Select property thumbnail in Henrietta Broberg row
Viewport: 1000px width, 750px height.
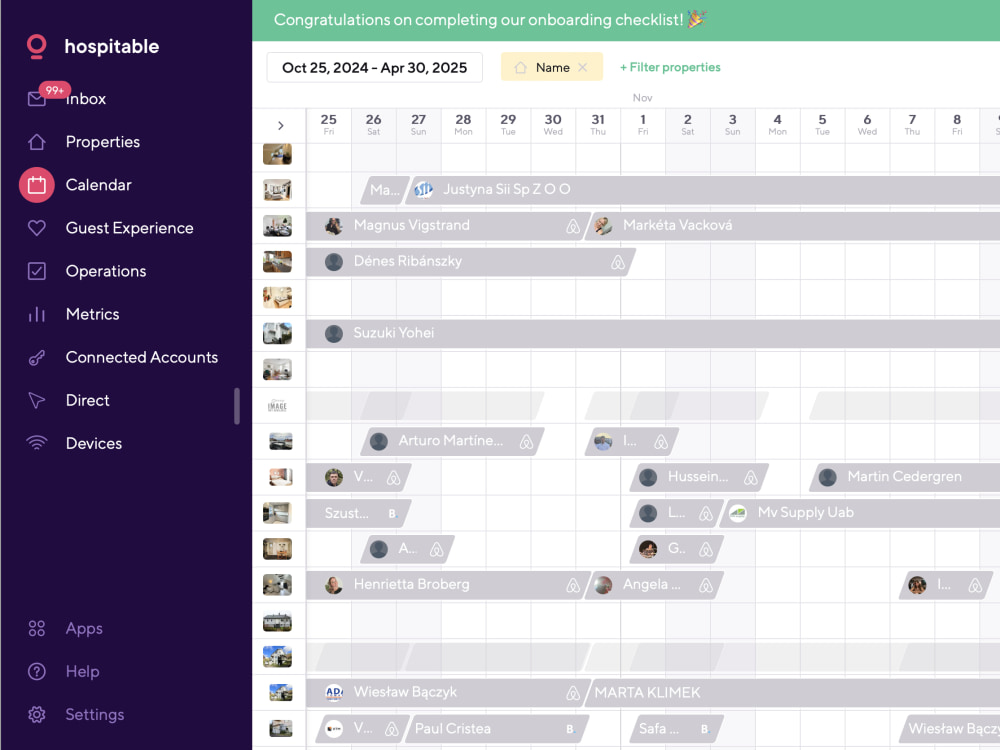[x=277, y=585]
